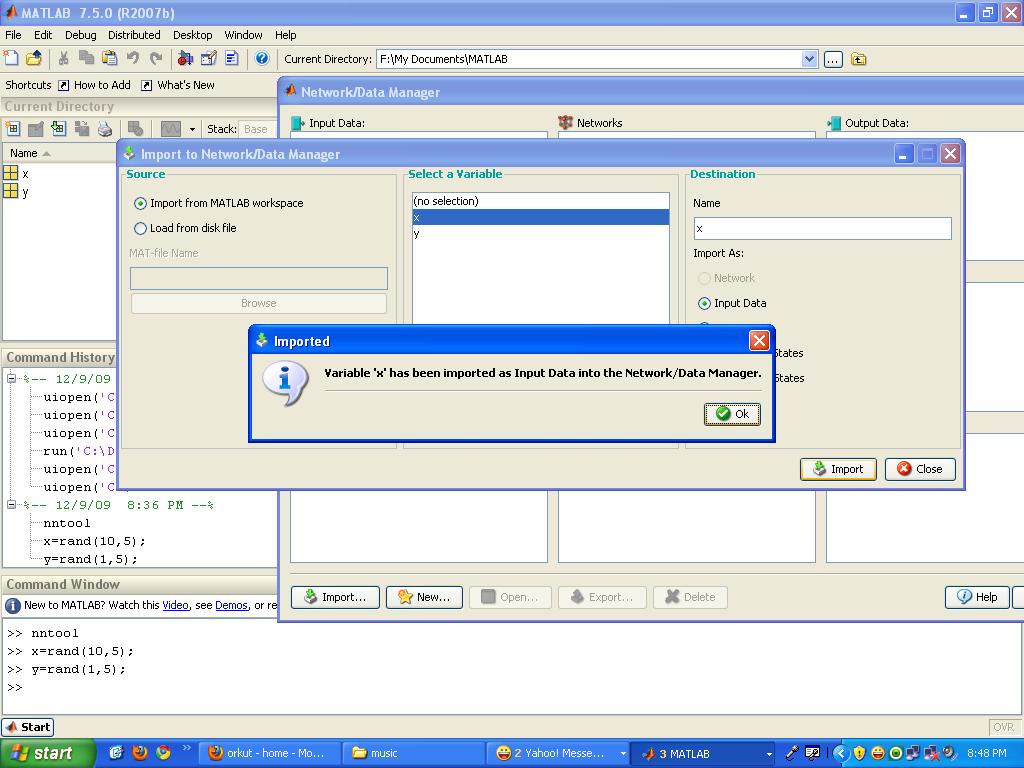Click the What's New shortcut
This screenshot has width=1024, height=768.
pyautogui.click(x=178, y=85)
